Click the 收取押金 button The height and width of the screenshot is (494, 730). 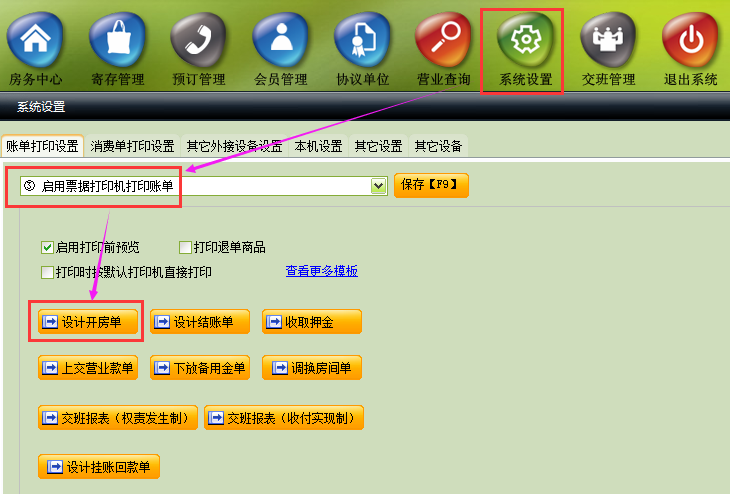pos(312,322)
